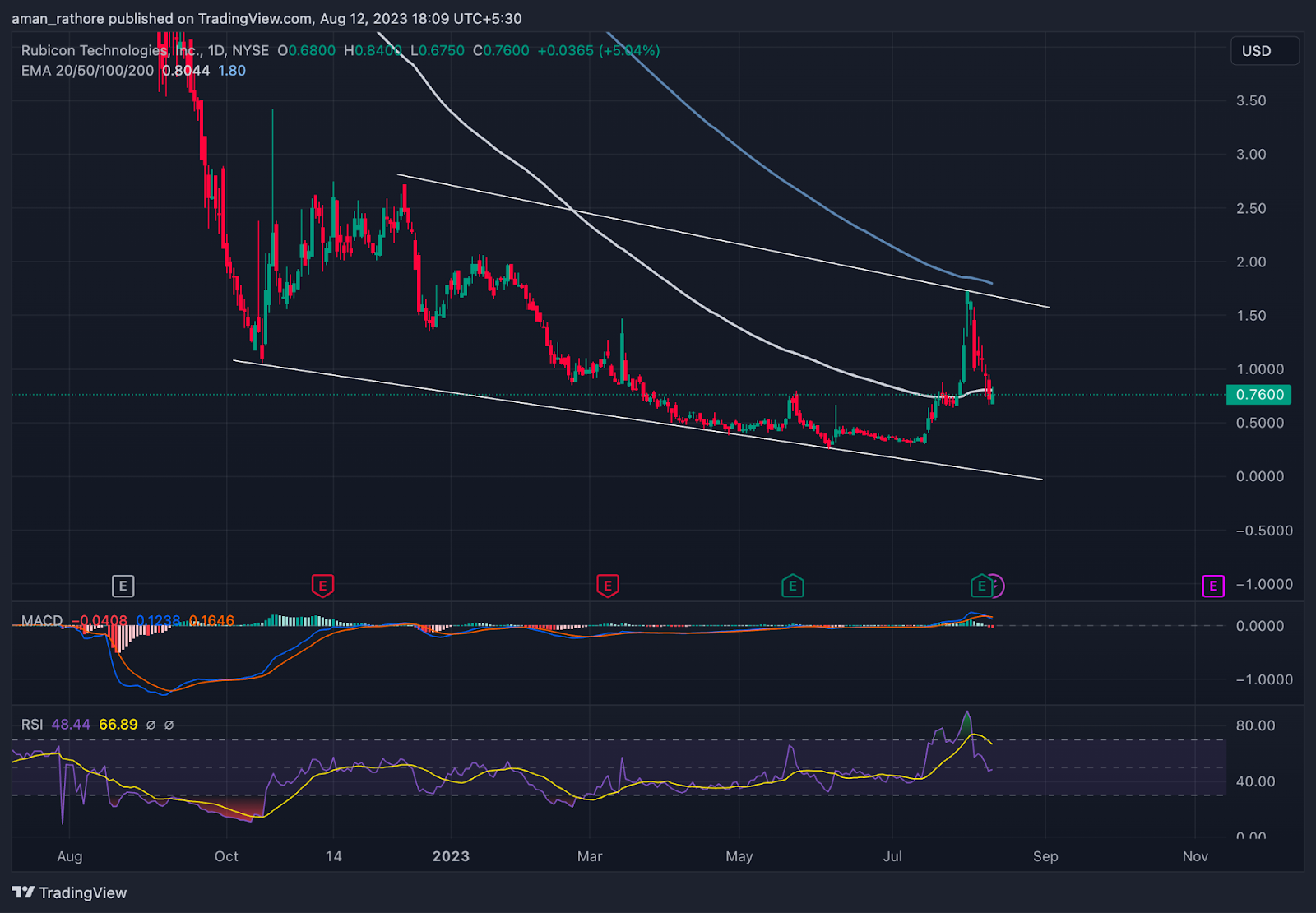Select the EMA value 1.80
The image size is (1316, 913).
(232, 71)
